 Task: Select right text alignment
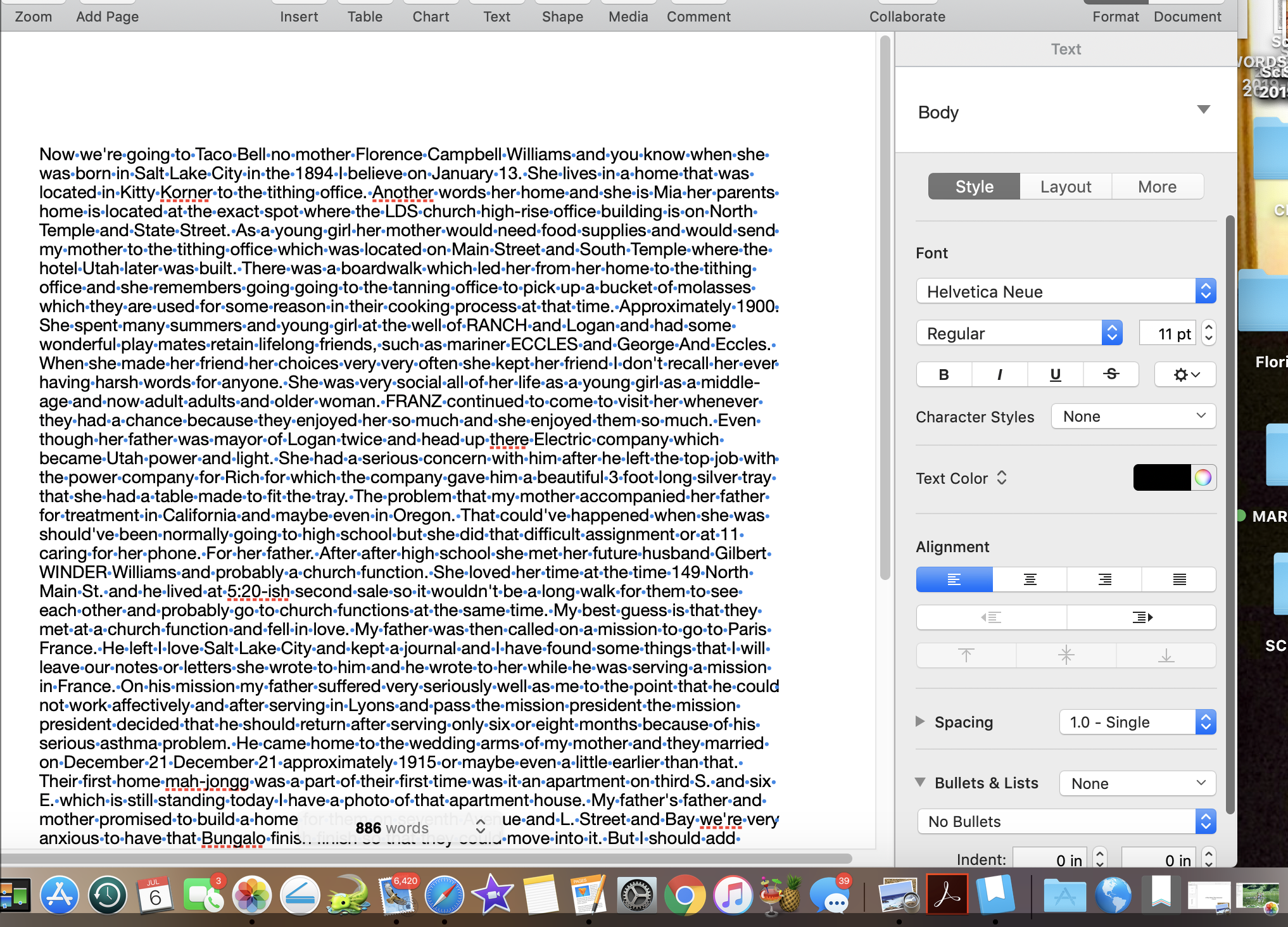click(1104, 579)
